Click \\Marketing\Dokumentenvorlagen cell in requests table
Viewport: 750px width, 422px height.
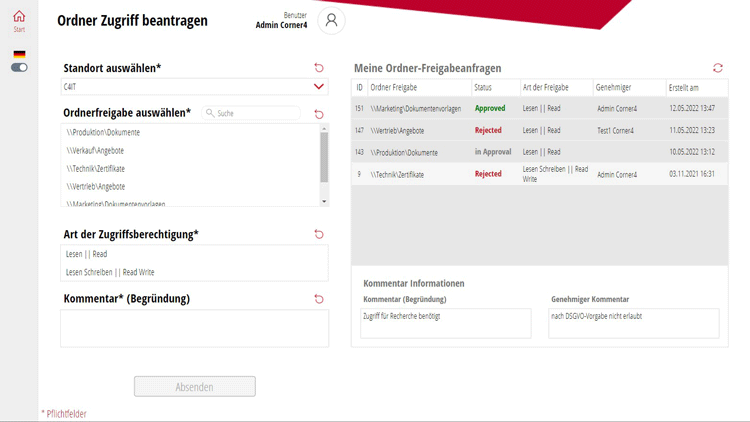(x=416, y=109)
